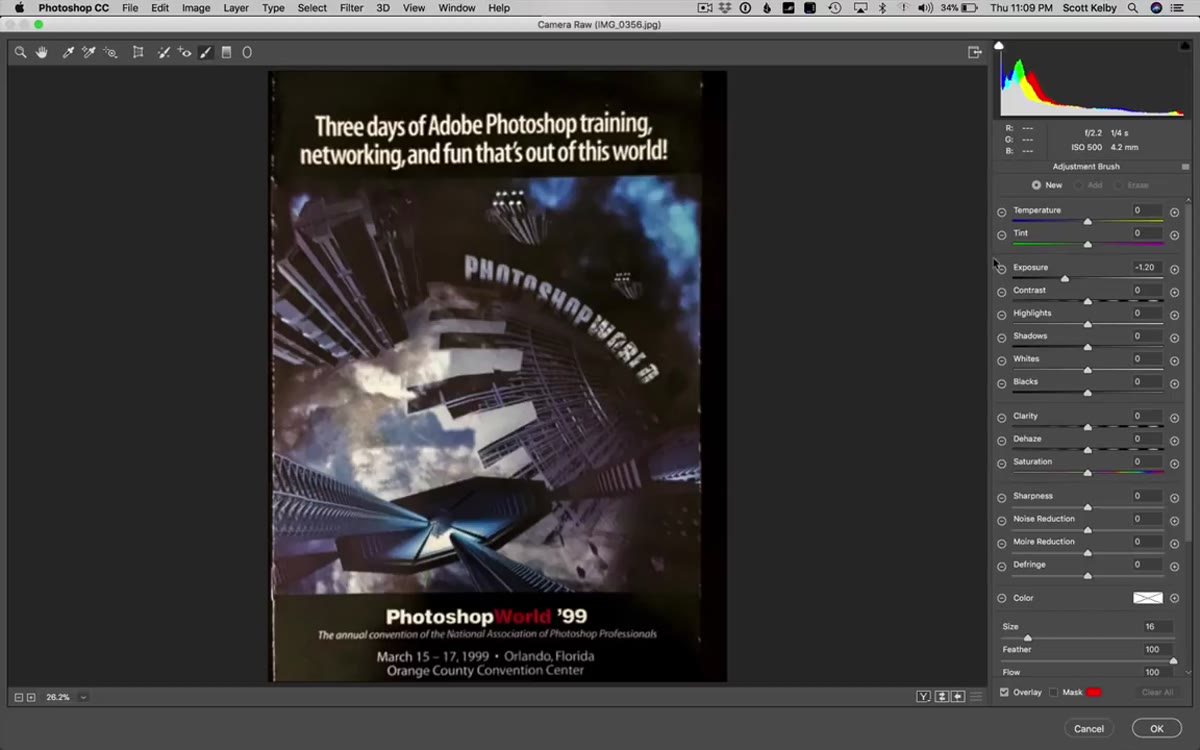Click the Bluetooth menu bar icon

click(882, 8)
